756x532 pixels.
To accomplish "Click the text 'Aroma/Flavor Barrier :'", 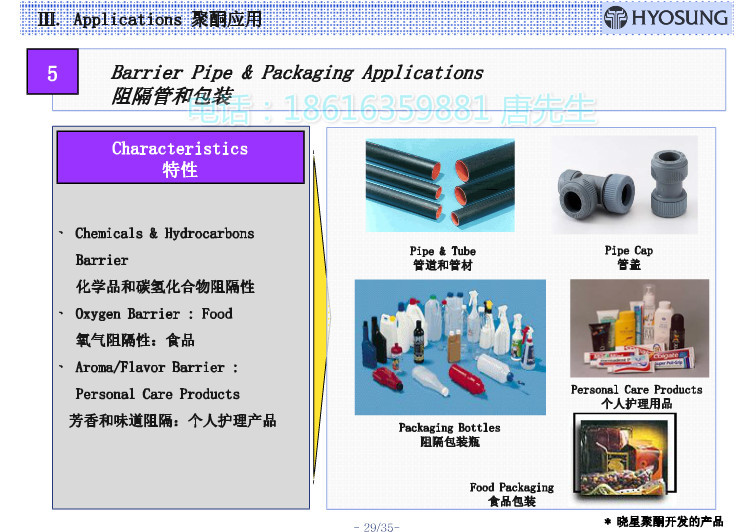I will pos(157,367).
